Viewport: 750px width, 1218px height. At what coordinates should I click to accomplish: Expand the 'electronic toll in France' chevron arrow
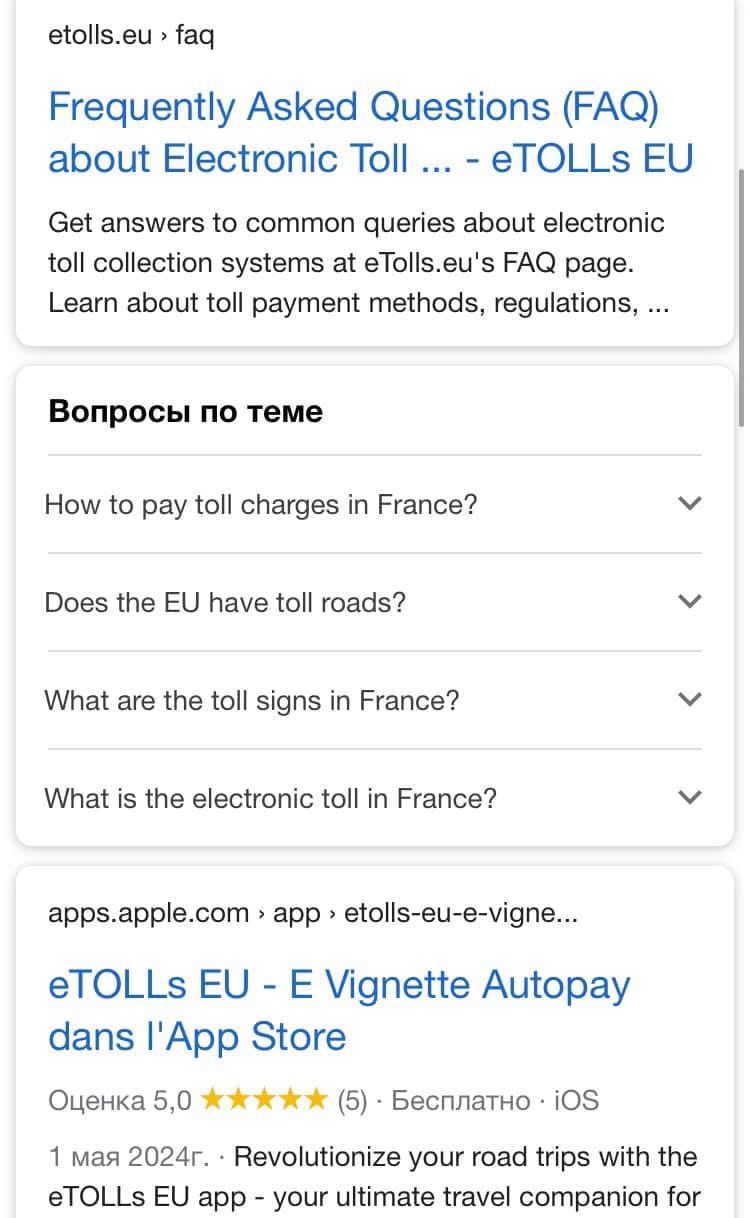[690, 797]
